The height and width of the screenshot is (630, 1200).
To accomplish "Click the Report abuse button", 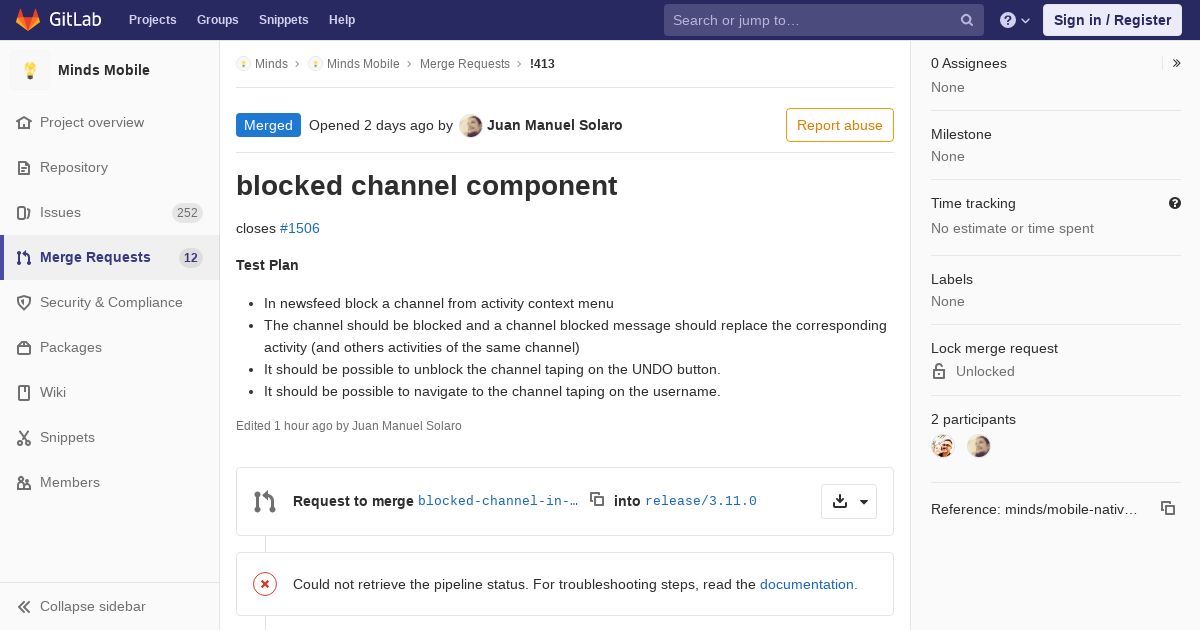I will pyautogui.click(x=840, y=125).
